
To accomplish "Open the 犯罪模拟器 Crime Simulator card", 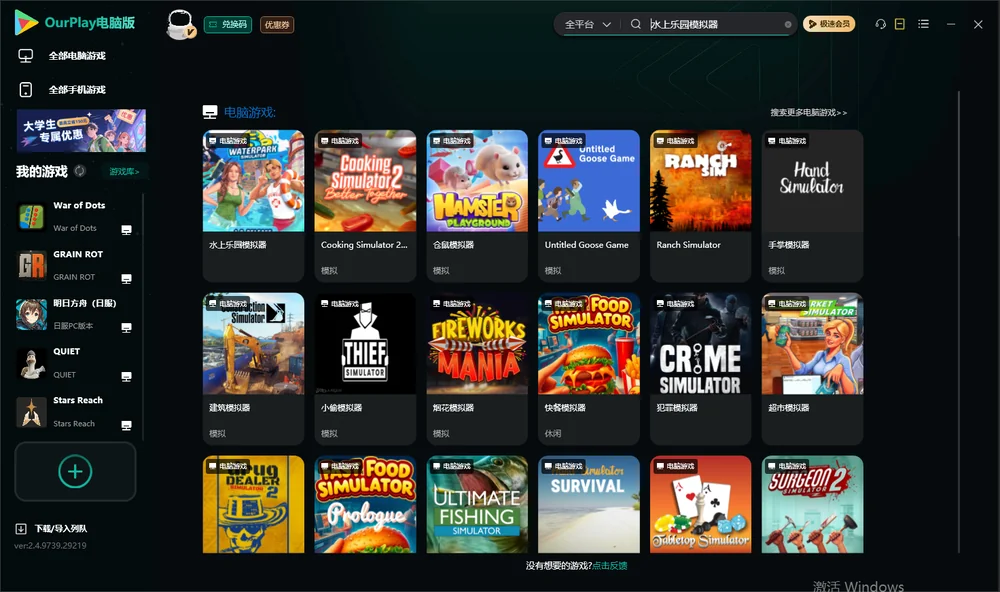I will pos(700,369).
